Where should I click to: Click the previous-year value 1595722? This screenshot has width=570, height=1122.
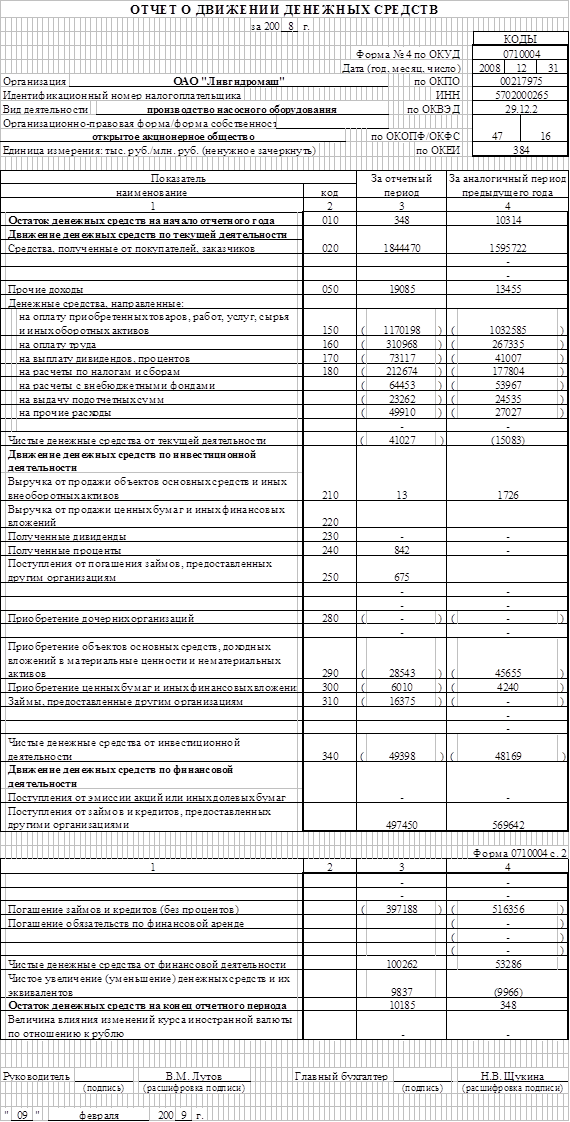pos(507,248)
